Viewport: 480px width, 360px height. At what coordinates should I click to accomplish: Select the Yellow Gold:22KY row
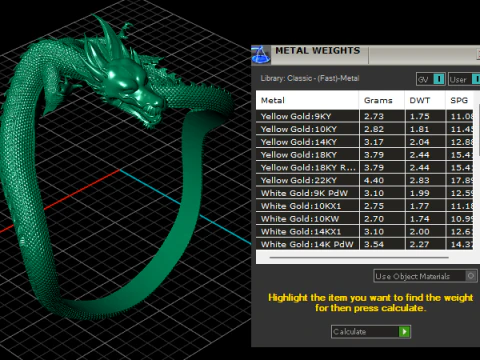pyautogui.click(x=364, y=180)
